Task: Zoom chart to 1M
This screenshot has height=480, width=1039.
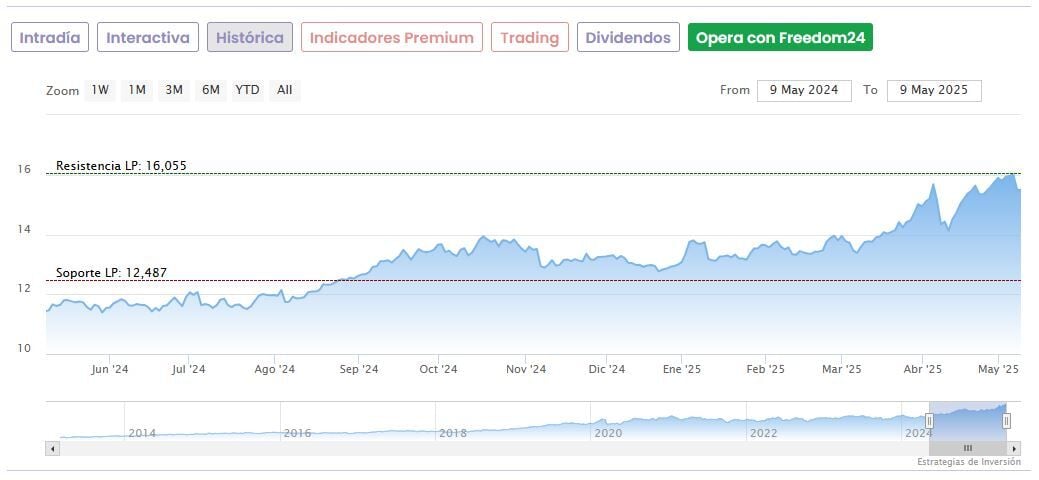Action: 137,90
